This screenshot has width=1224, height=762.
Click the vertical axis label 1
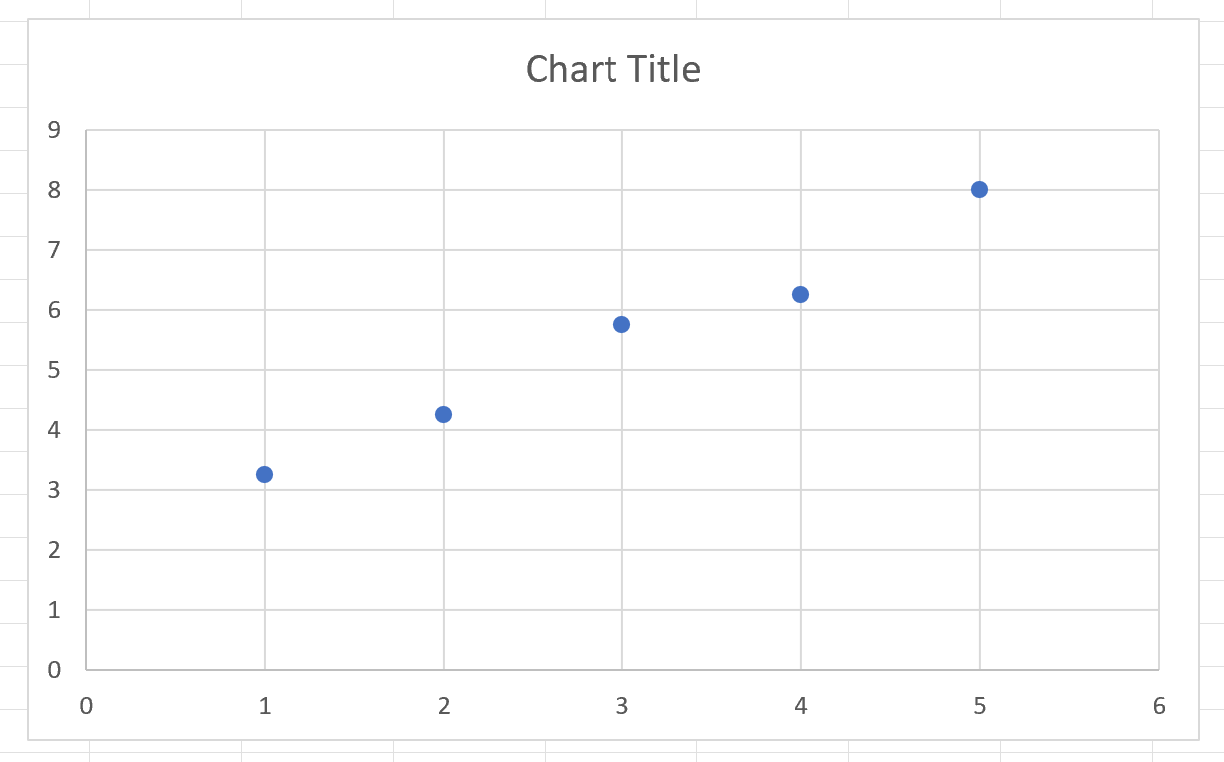(54, 610)
